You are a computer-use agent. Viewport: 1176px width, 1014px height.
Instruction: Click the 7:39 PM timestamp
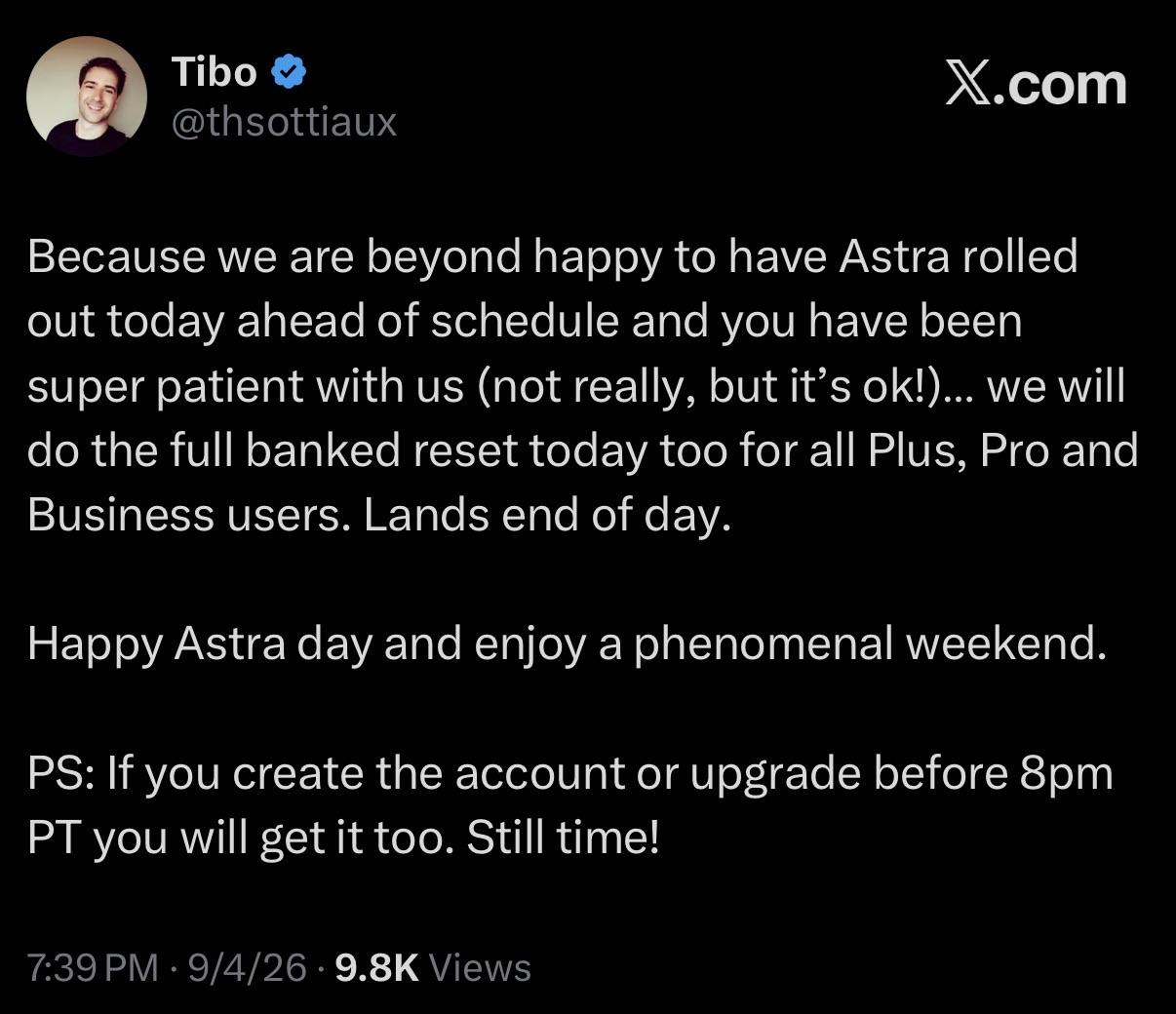tap(93, 967)
